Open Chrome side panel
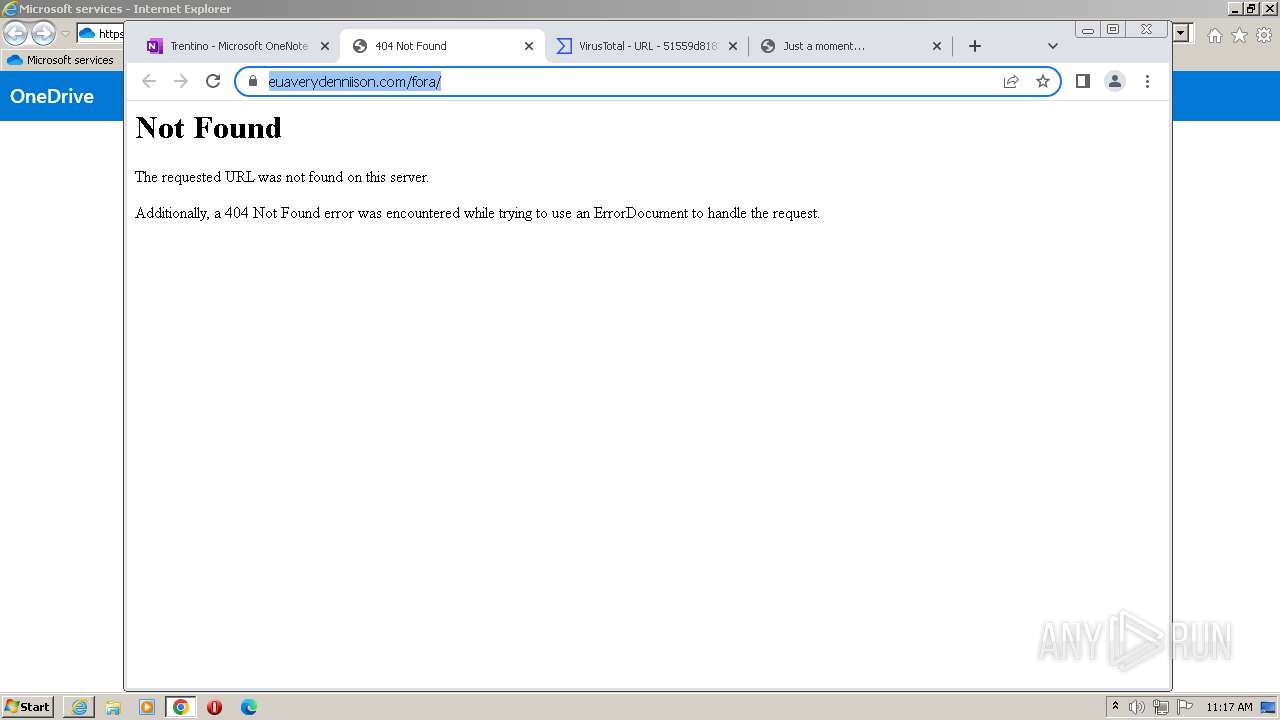Image resolution: width=1280 pixels, height=720 pixels. click(1083, 81)
